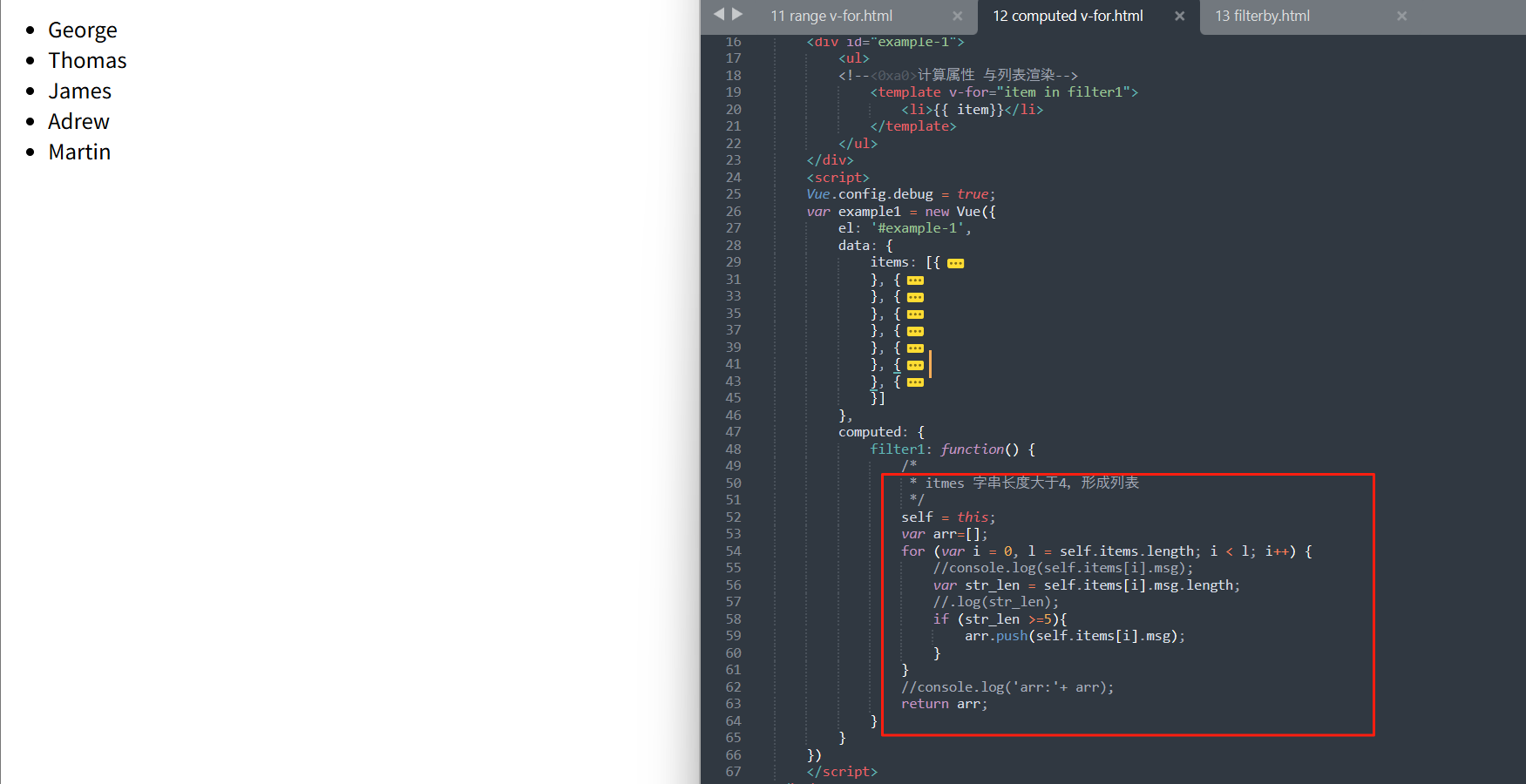Close the '11 range v-for.html' tab
The image size is (1526, 784).
click(957, 16)
